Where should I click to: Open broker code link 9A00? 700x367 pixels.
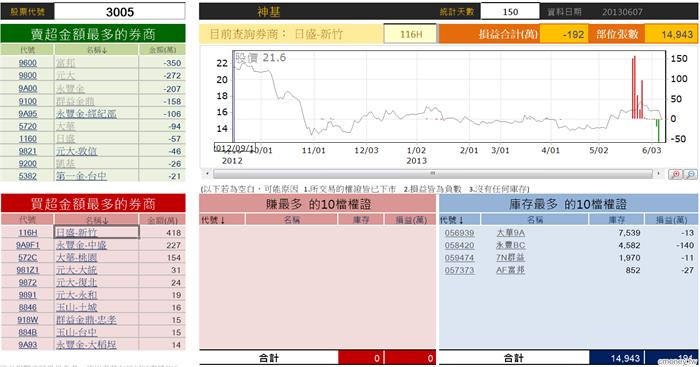click(28, 88)
